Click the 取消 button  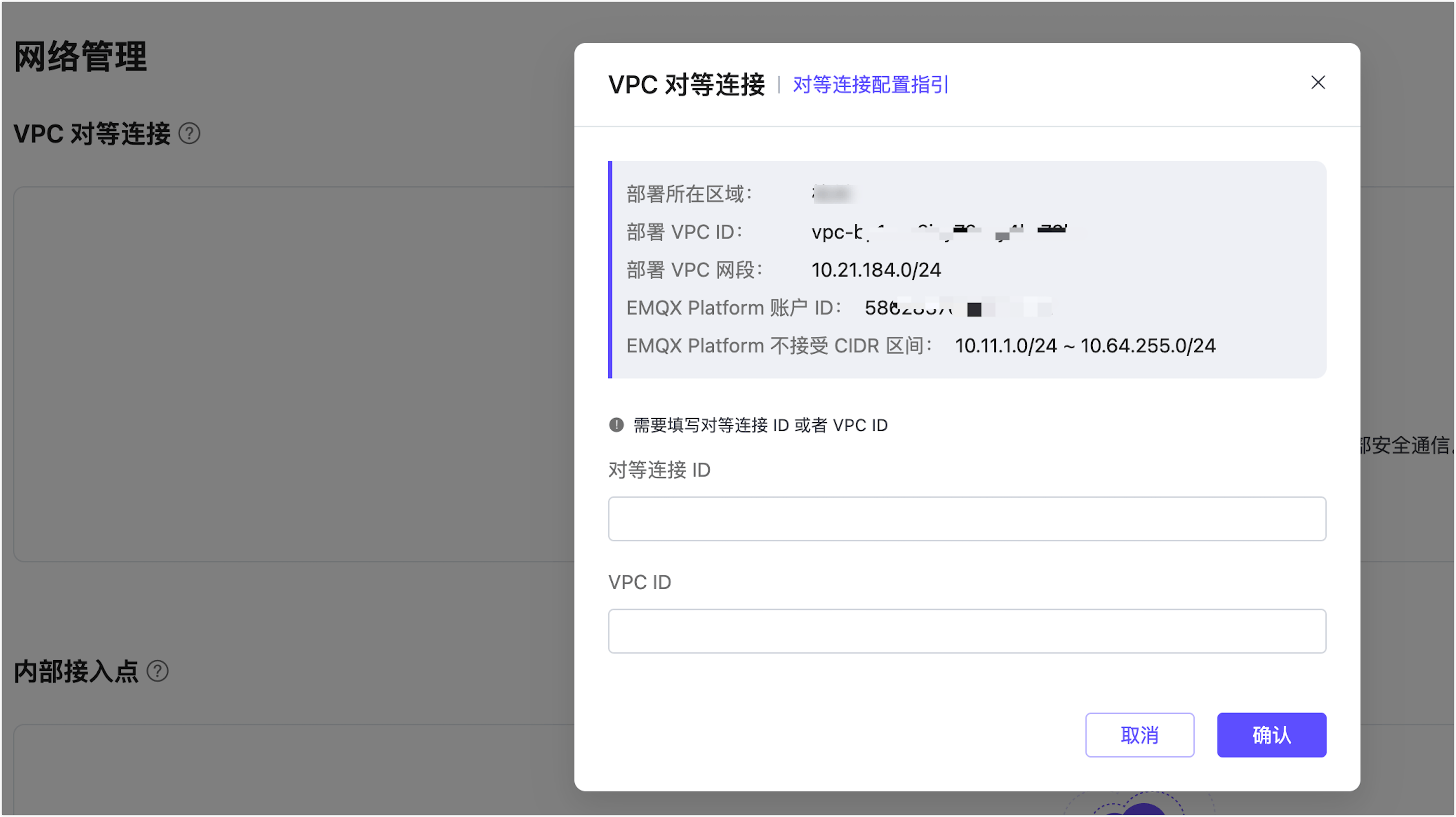click(1139, 735)
